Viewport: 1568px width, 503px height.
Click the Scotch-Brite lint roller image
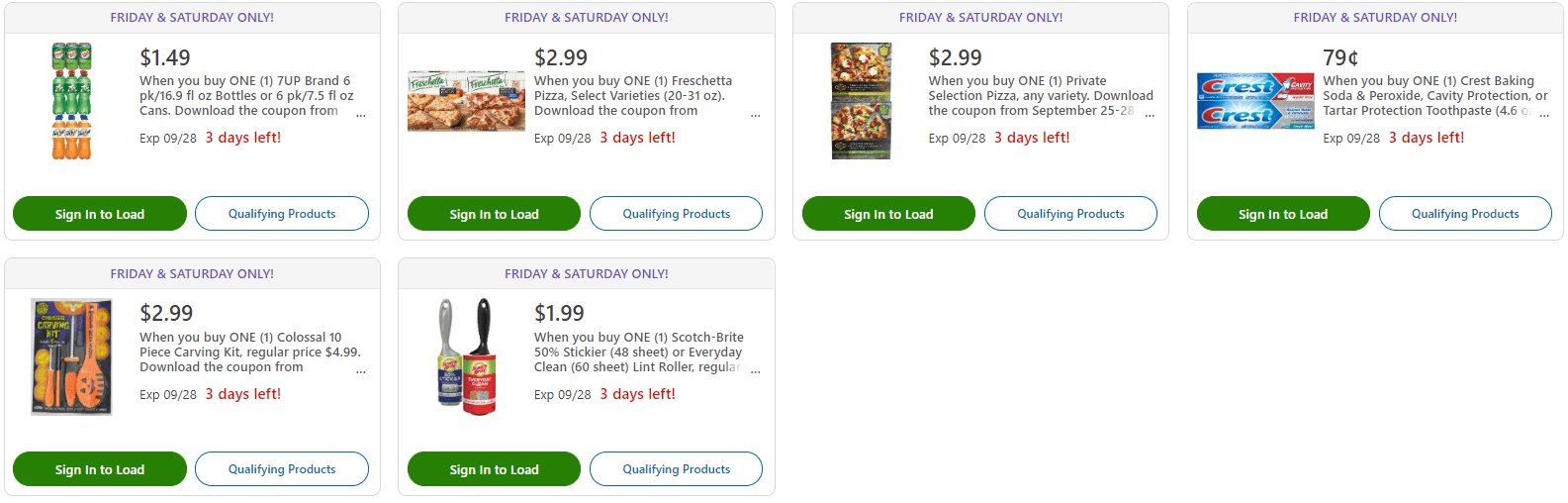(467, 356)
